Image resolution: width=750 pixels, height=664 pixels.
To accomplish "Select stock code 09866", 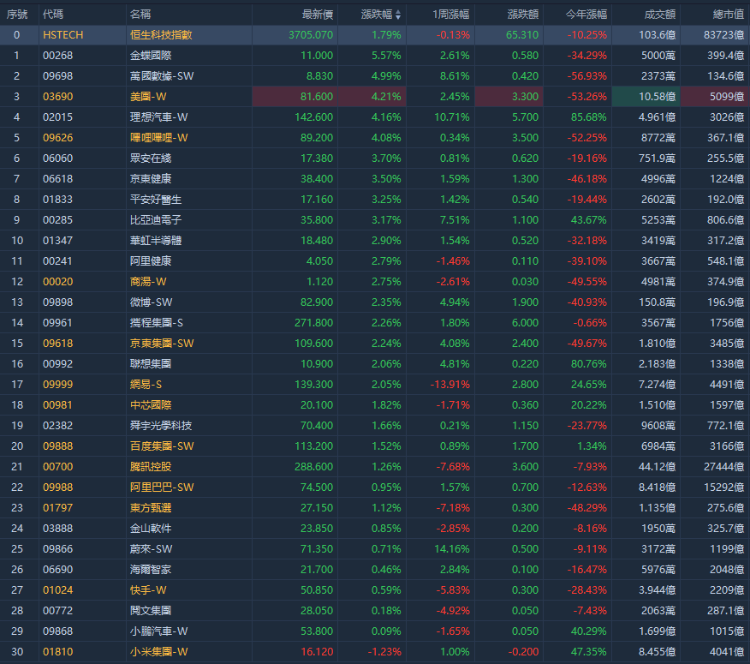I will [x=58, y=549].
